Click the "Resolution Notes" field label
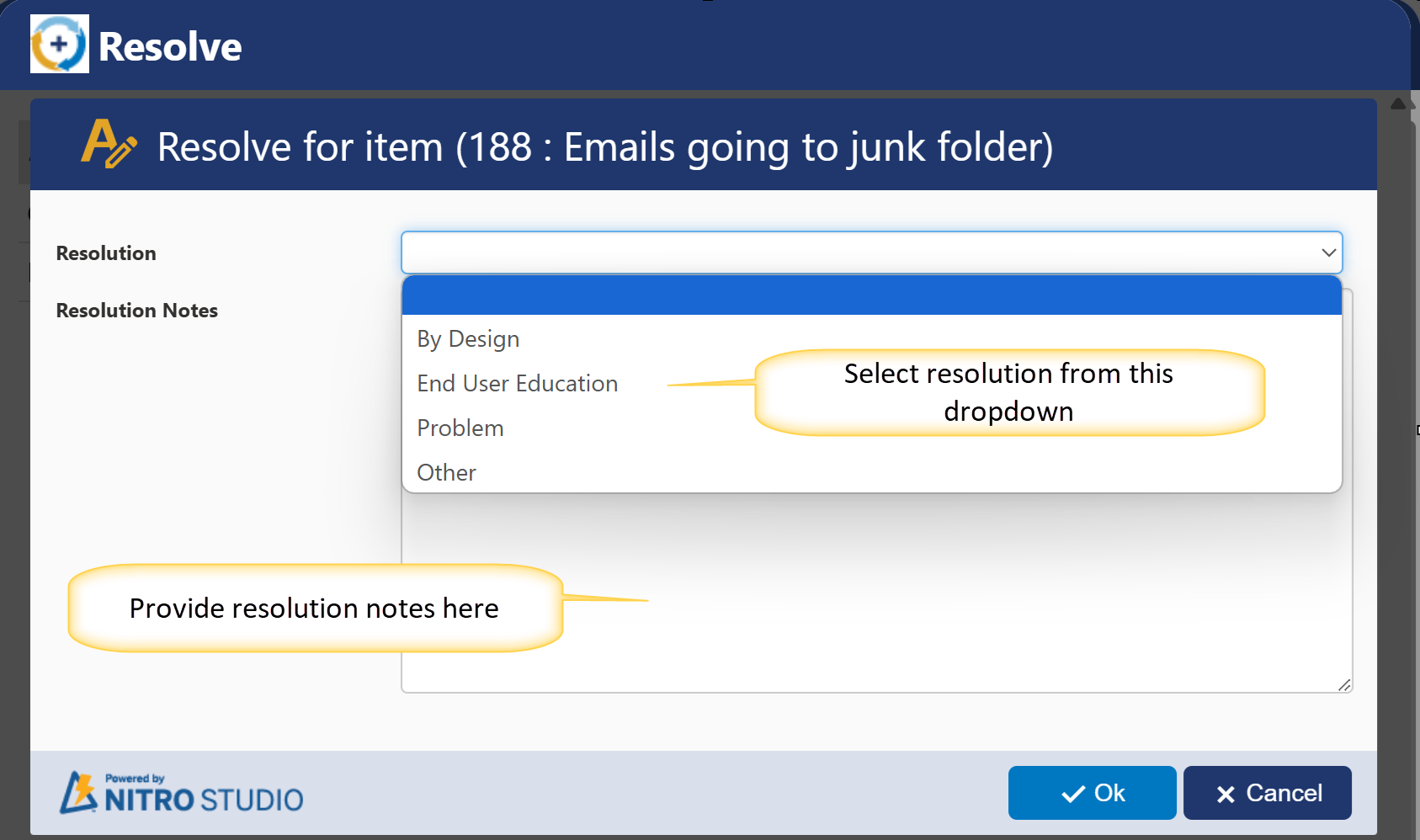1420x840 pixels. 136,311
